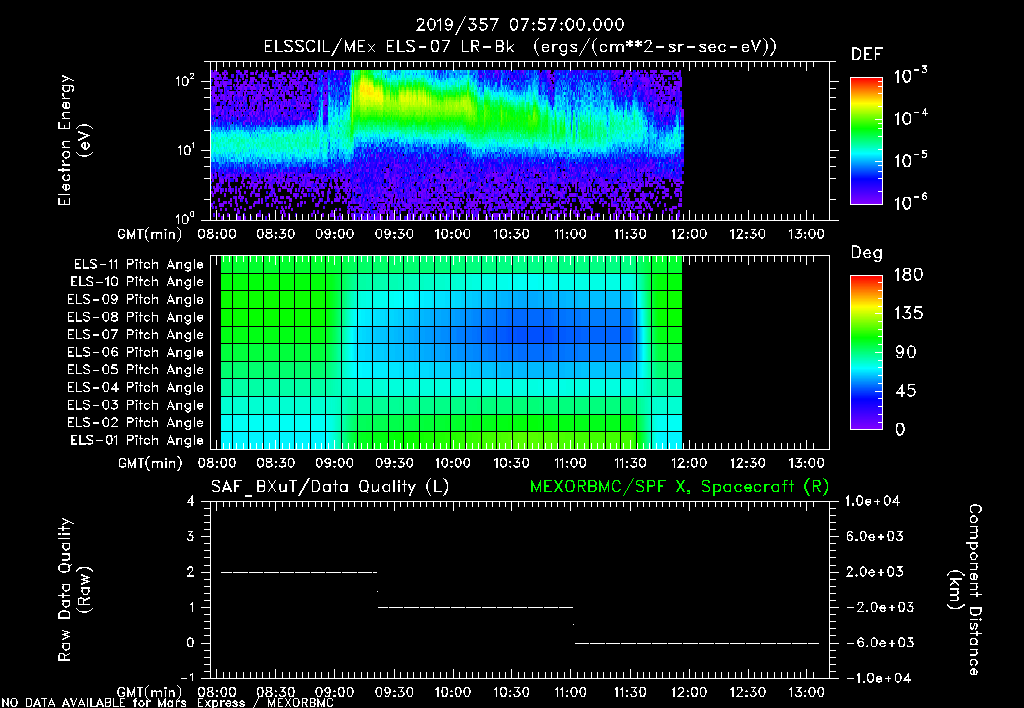This screenshot has width=1024, height=708.
Task: Click the Deg pitch angle color bar
Action: pyautogui.click(x=866, y=353)
